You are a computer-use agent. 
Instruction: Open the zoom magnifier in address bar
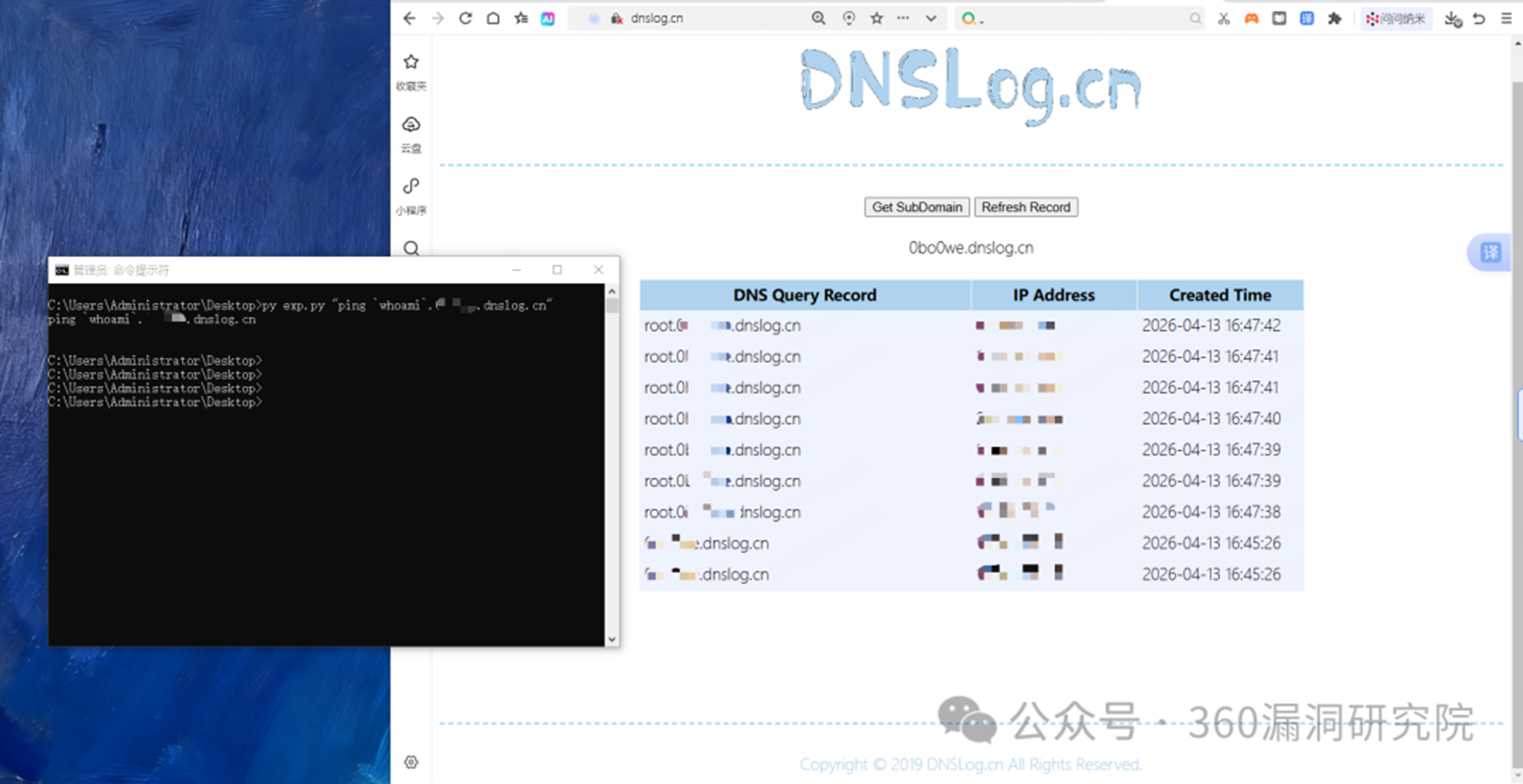[818, 18]
